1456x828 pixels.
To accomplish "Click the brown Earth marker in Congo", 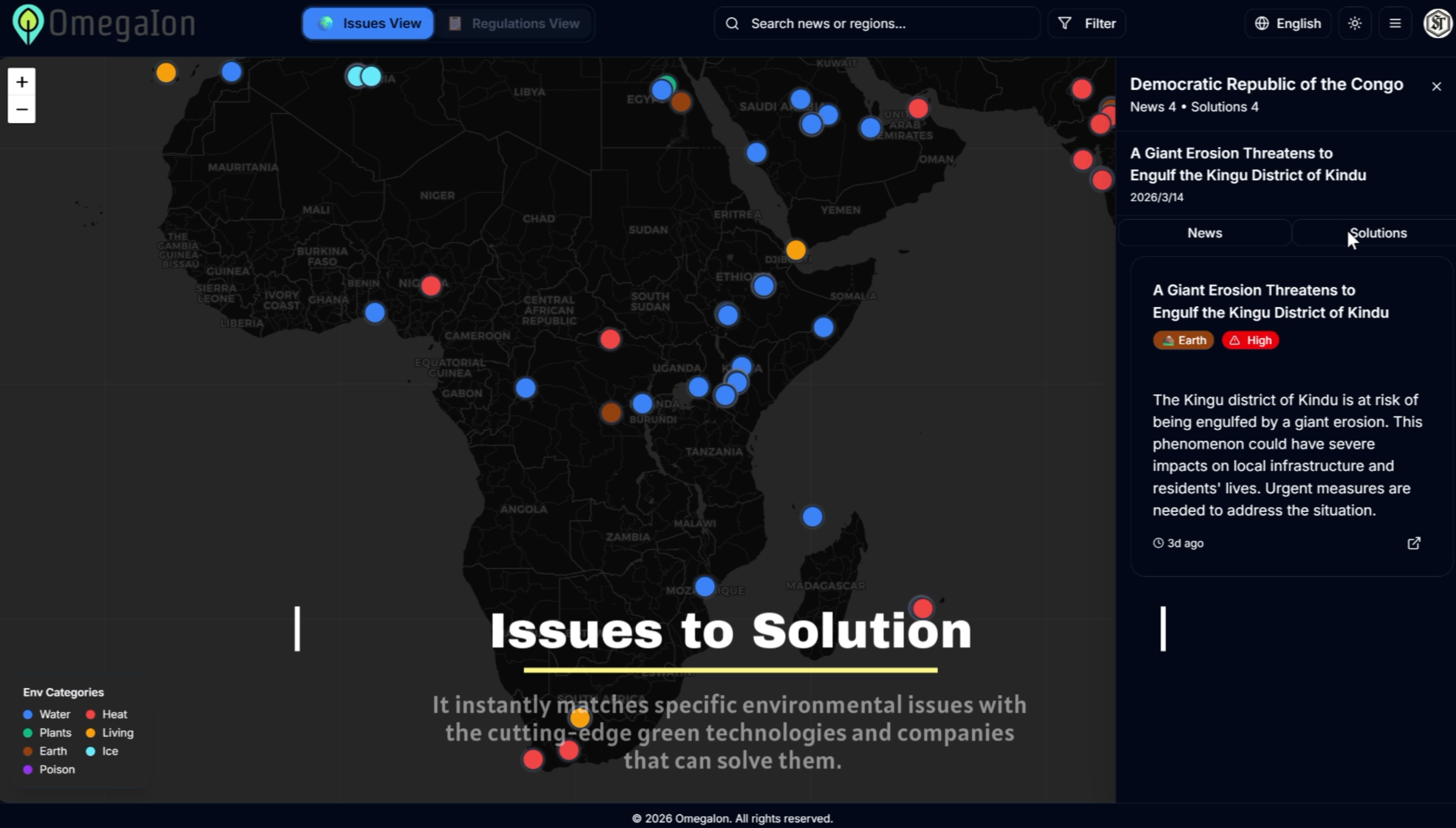I will [611, 412].
